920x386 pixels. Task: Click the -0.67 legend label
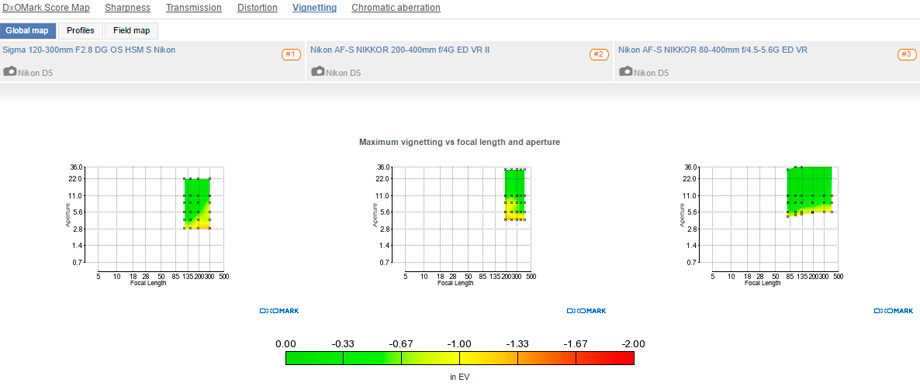point(402,344)
